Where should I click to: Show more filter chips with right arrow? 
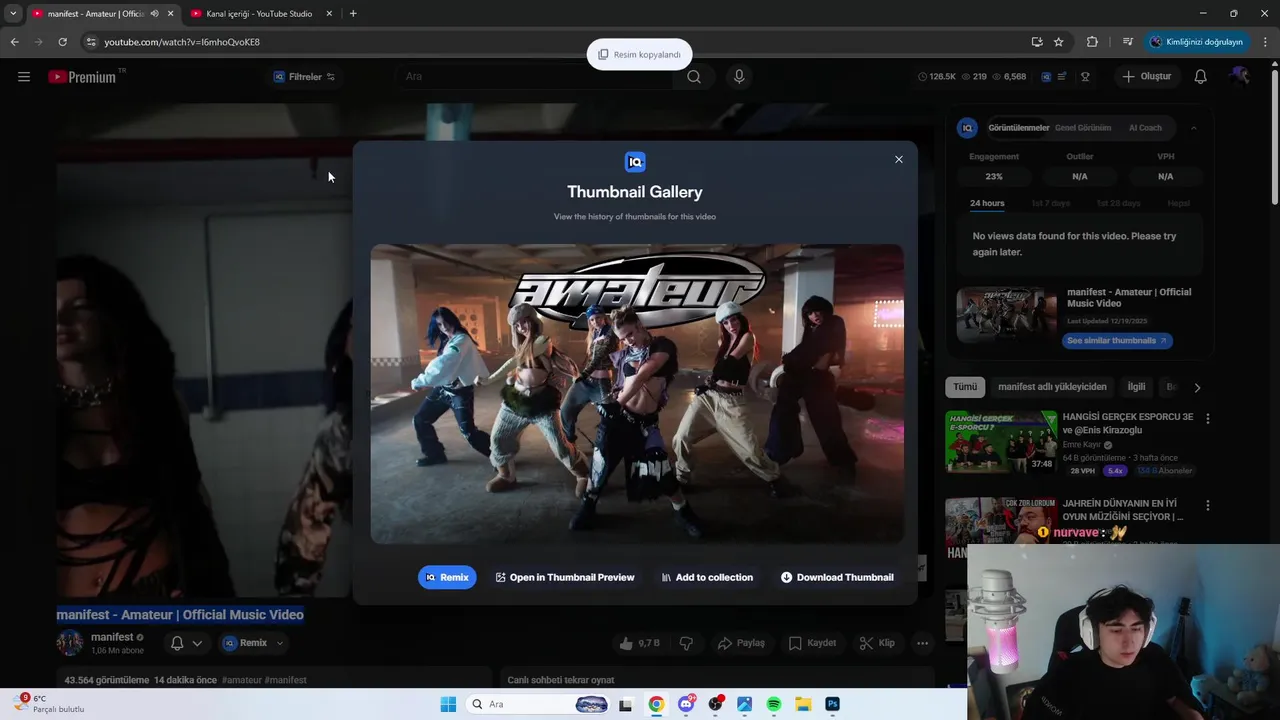coord(1197,387)
